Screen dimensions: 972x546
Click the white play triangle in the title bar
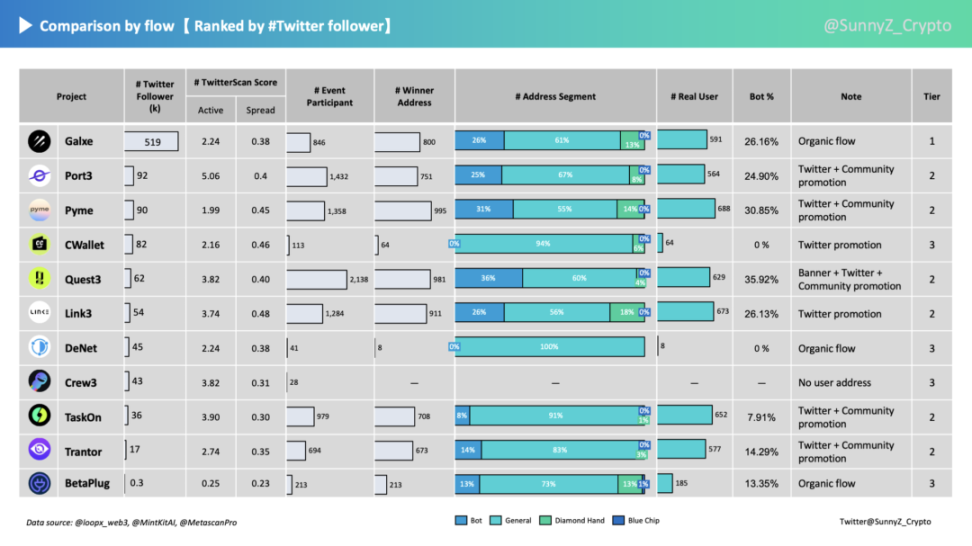(x=26, y=26)
